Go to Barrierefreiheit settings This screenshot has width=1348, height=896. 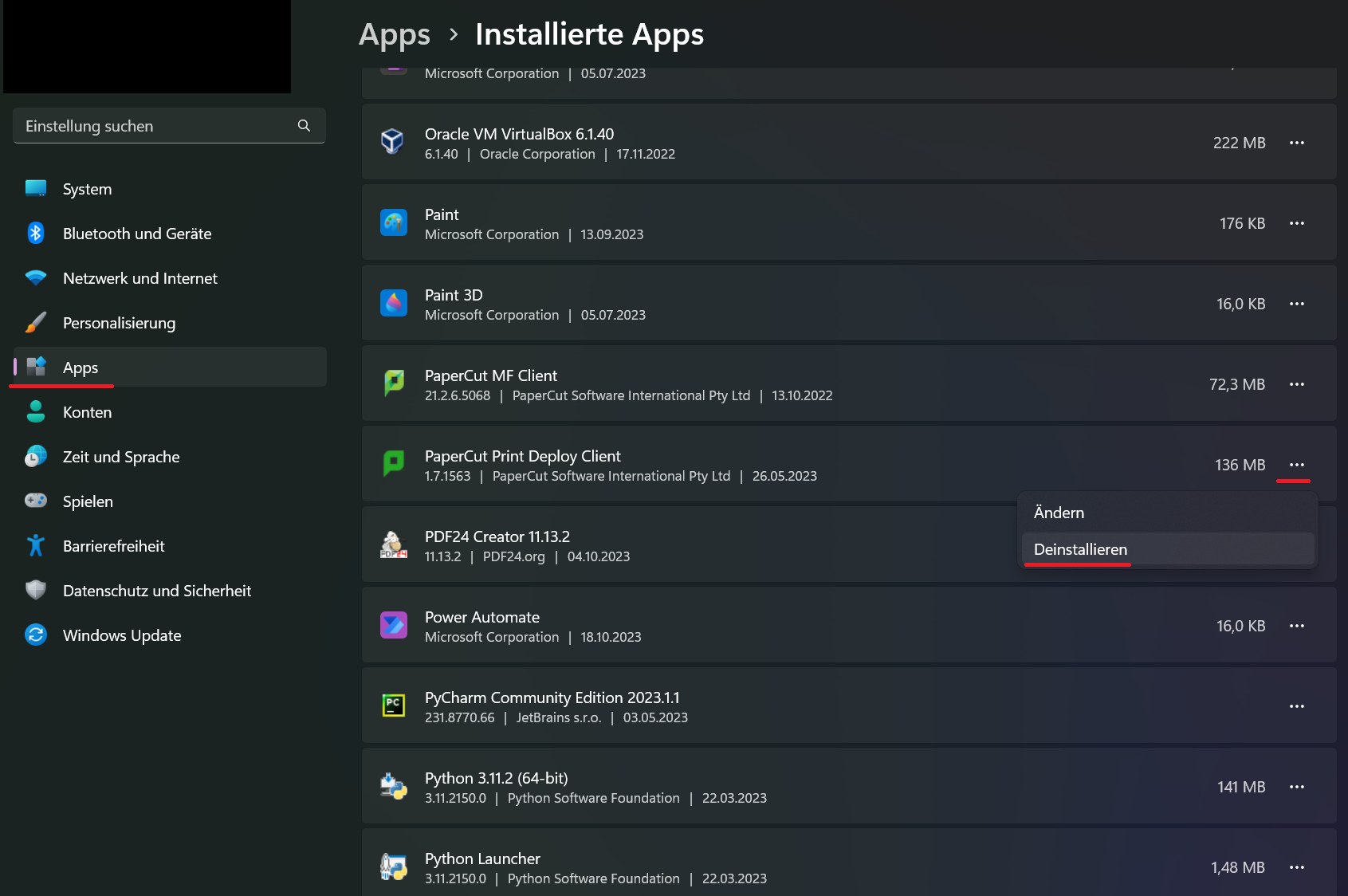pos(170,546)
